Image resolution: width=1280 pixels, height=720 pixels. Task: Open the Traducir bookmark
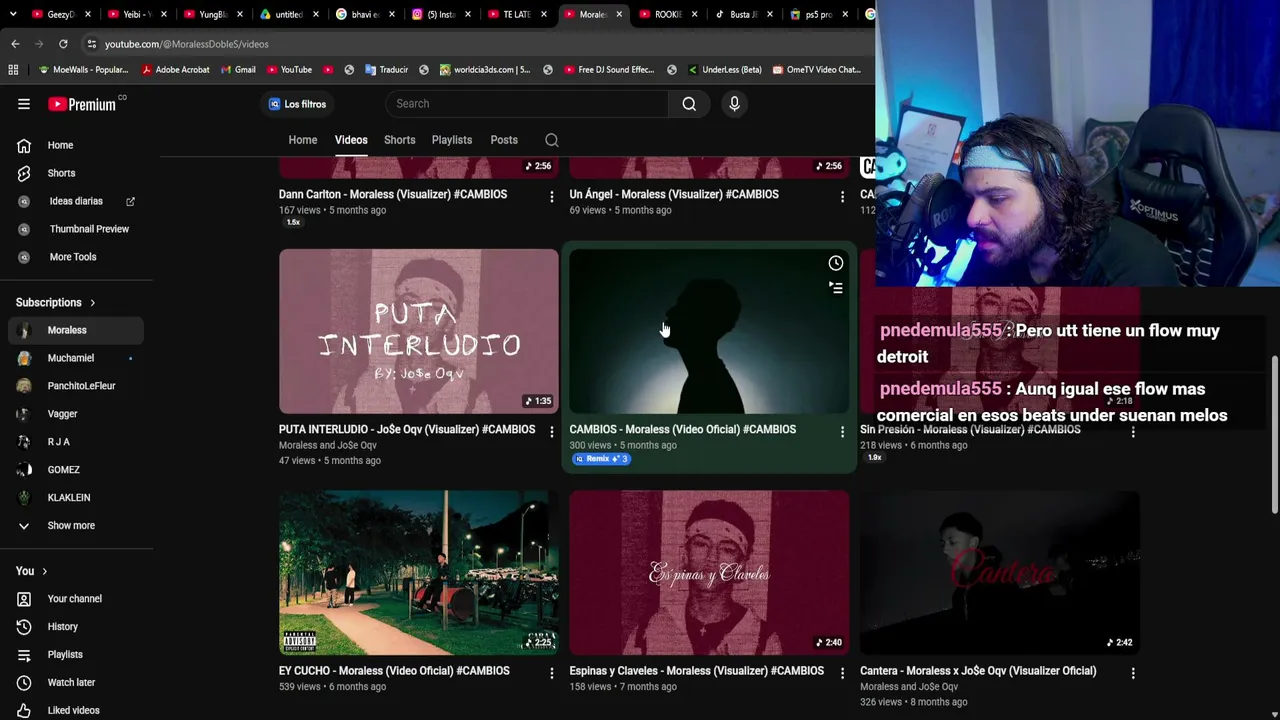point(386,70)
